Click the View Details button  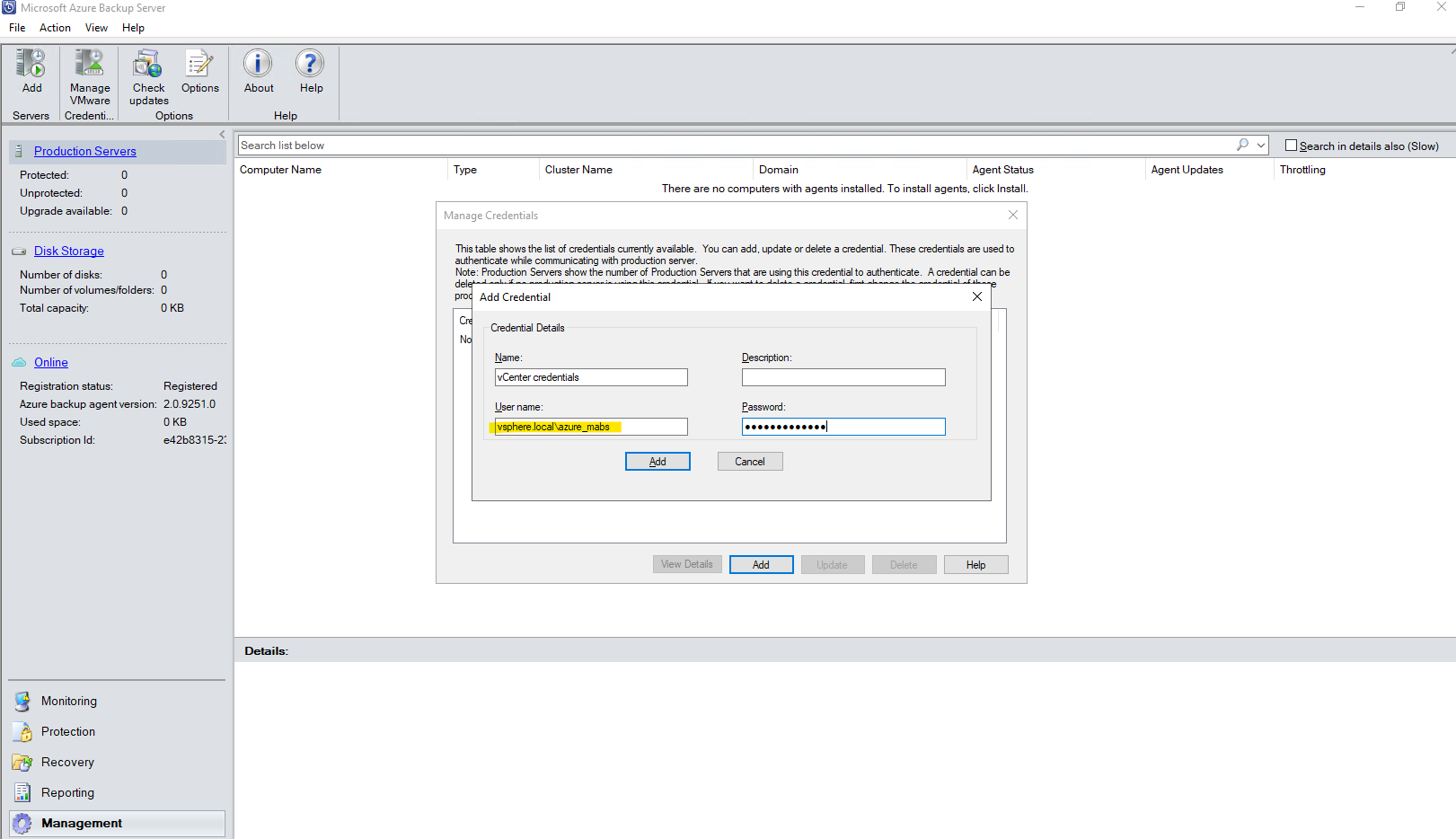(x=687, y=564)
